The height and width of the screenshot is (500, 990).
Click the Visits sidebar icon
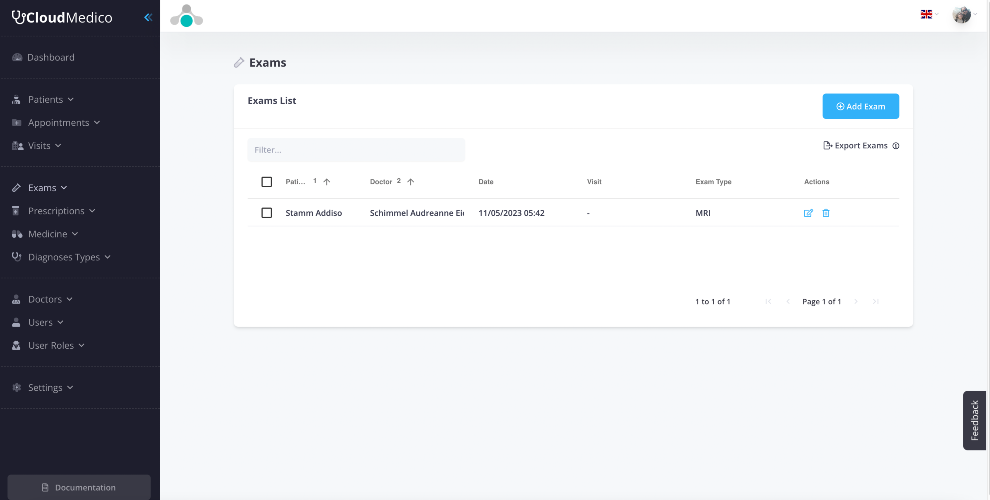click(x=18, y=146)
